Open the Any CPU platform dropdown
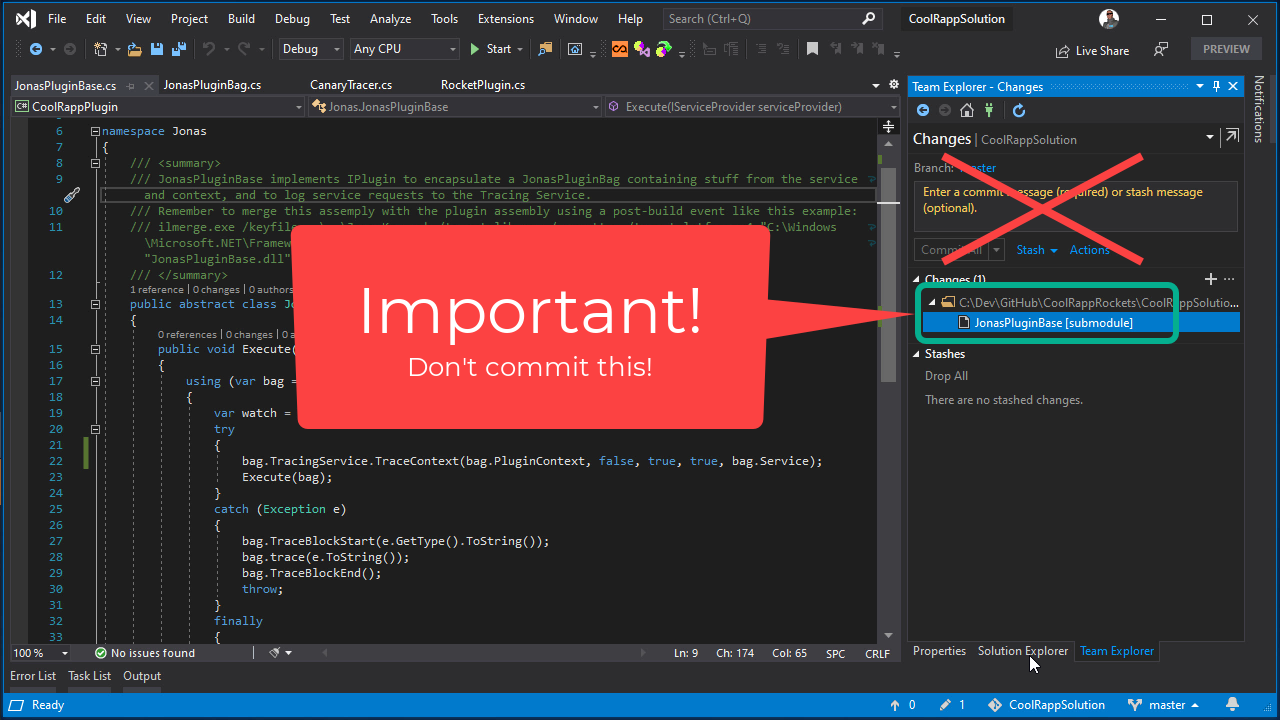Image resolution: width=1280 pixels, height=720 pixels. (x=404, y=48)
